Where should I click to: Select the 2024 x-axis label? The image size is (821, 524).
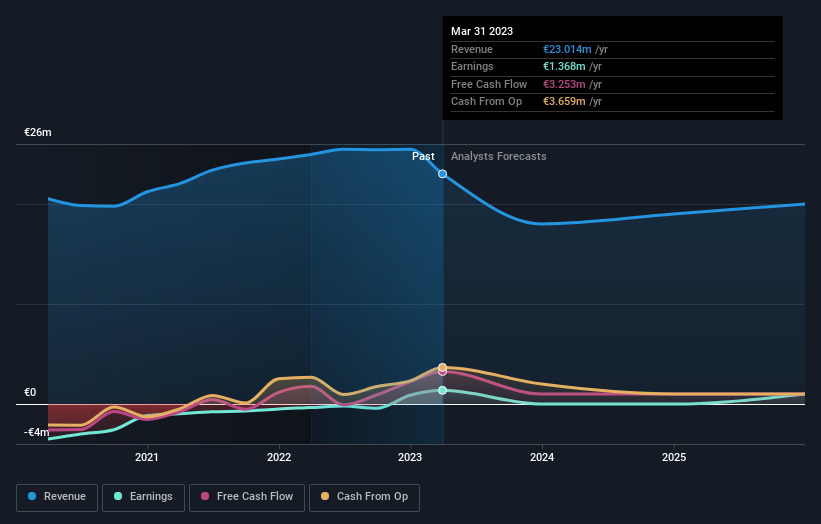(542, 457)
